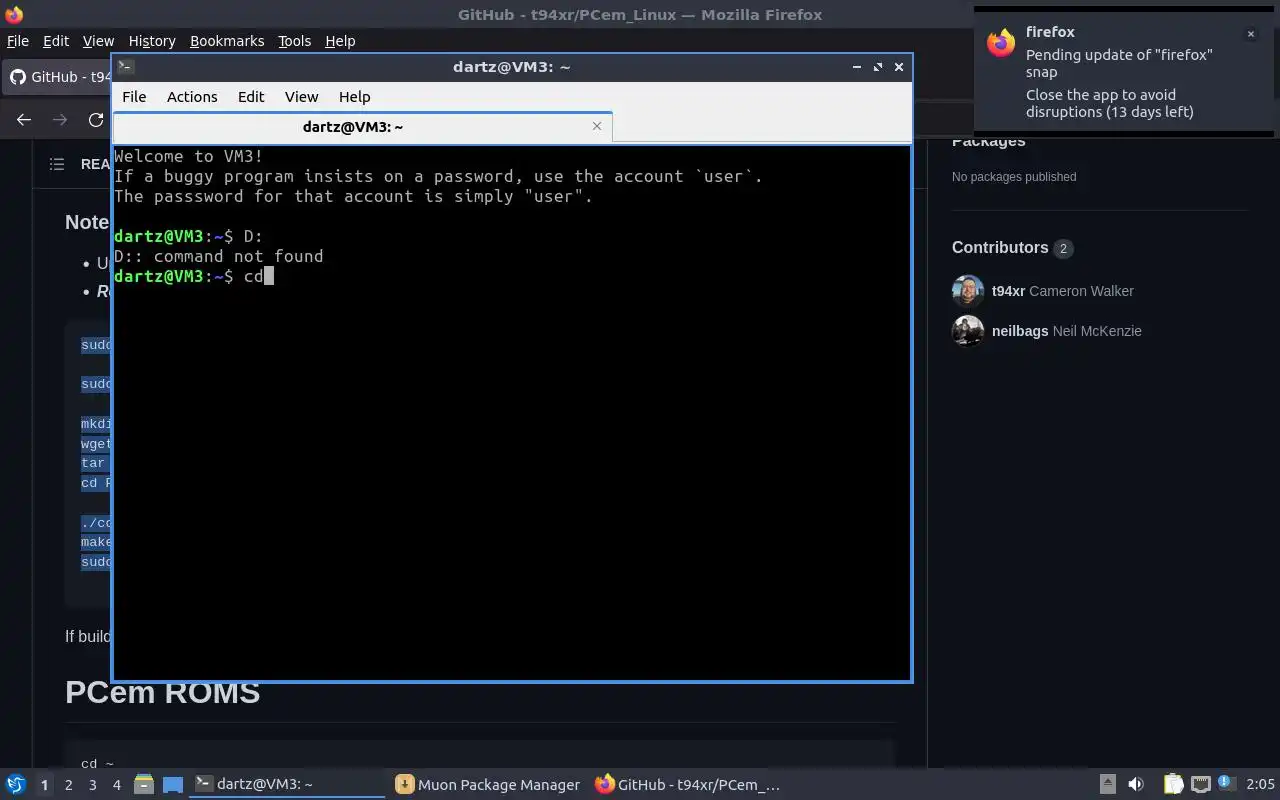Switch to Muon Package Manager in the taskbar
Image resolution: width=1280 pixels, height=800 pixels.
click(488, 785)
